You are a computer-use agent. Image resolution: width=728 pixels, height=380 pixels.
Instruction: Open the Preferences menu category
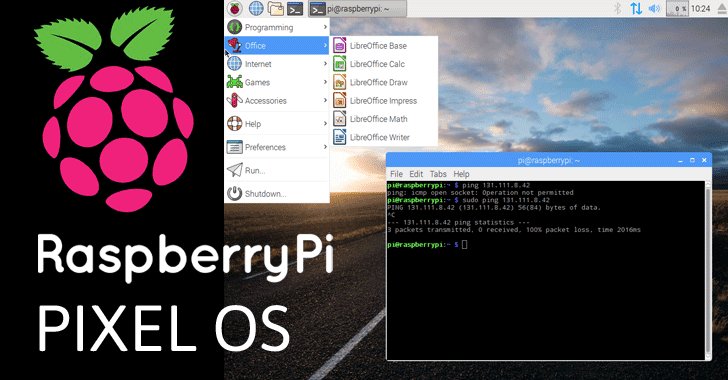277,147
